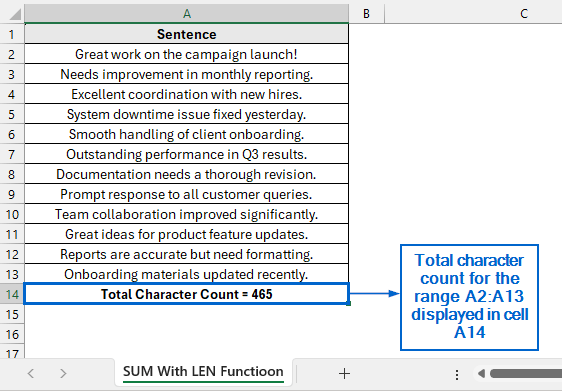Select row 8 header
Image resolution: width=562 pixels, height=391 pixels.
click(12, 175)
